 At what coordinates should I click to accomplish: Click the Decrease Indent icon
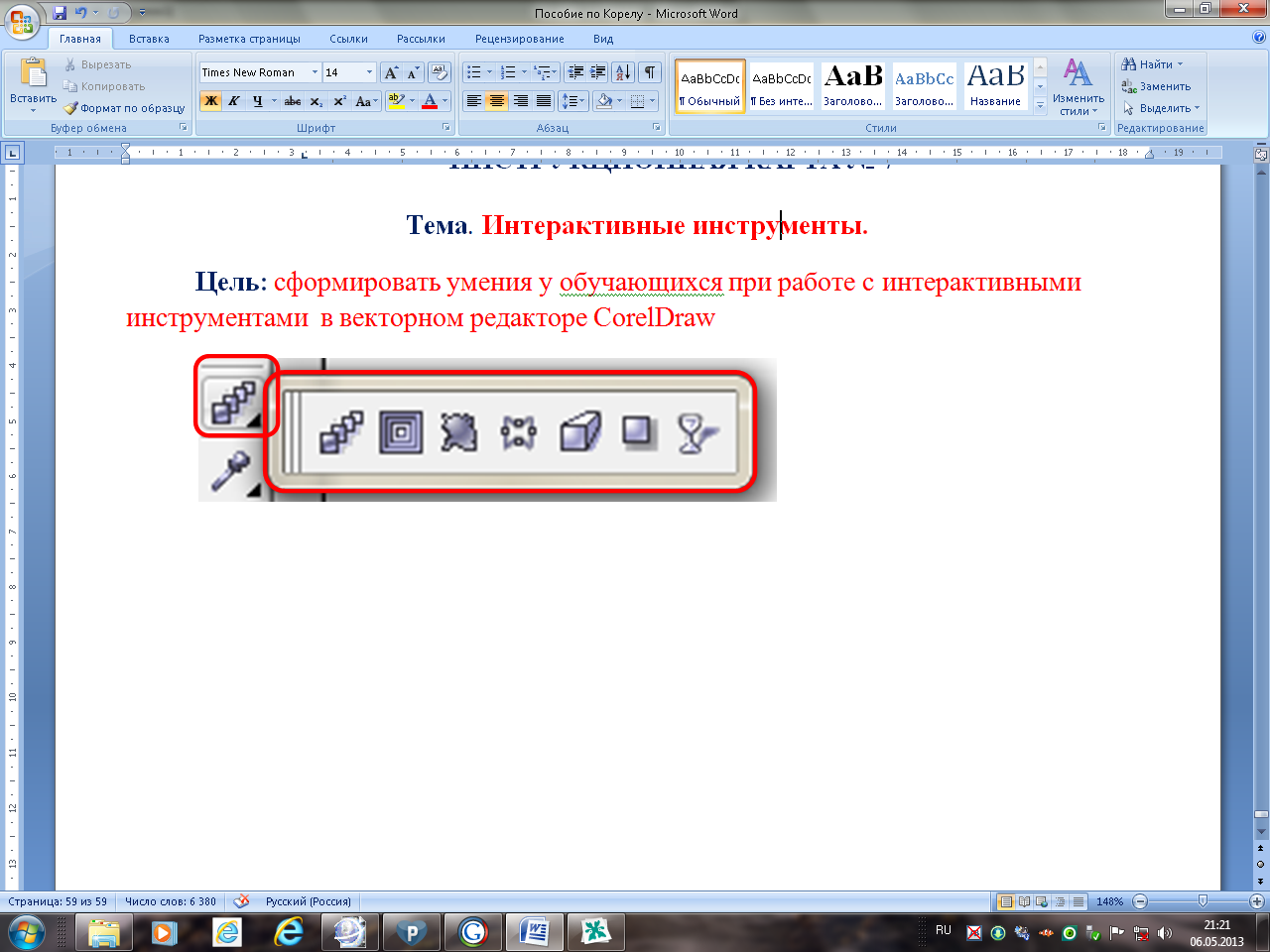tap(575, 72)
